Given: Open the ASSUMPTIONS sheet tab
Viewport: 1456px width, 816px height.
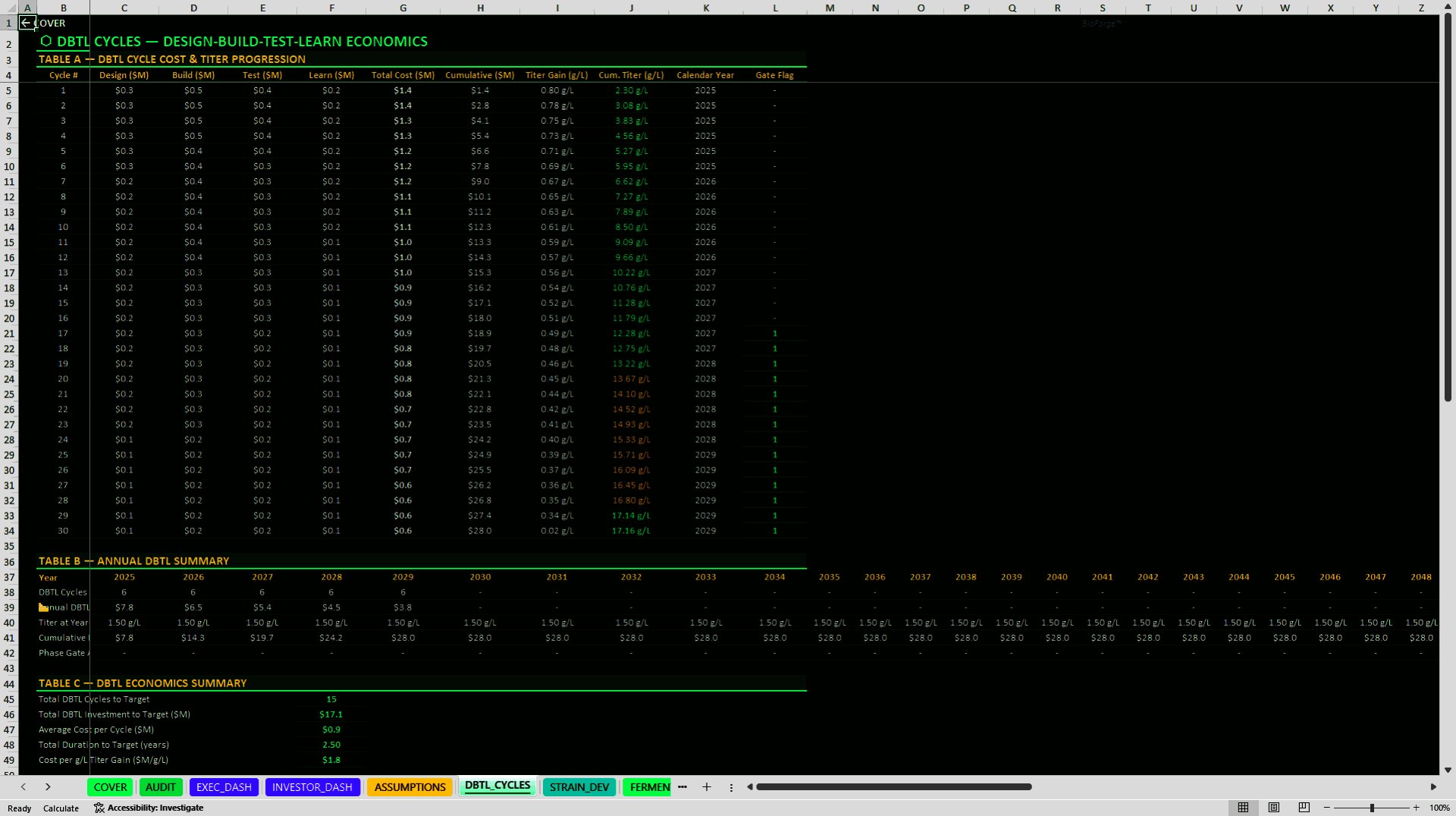Looking at the screenshot, I should pos(410,787).
